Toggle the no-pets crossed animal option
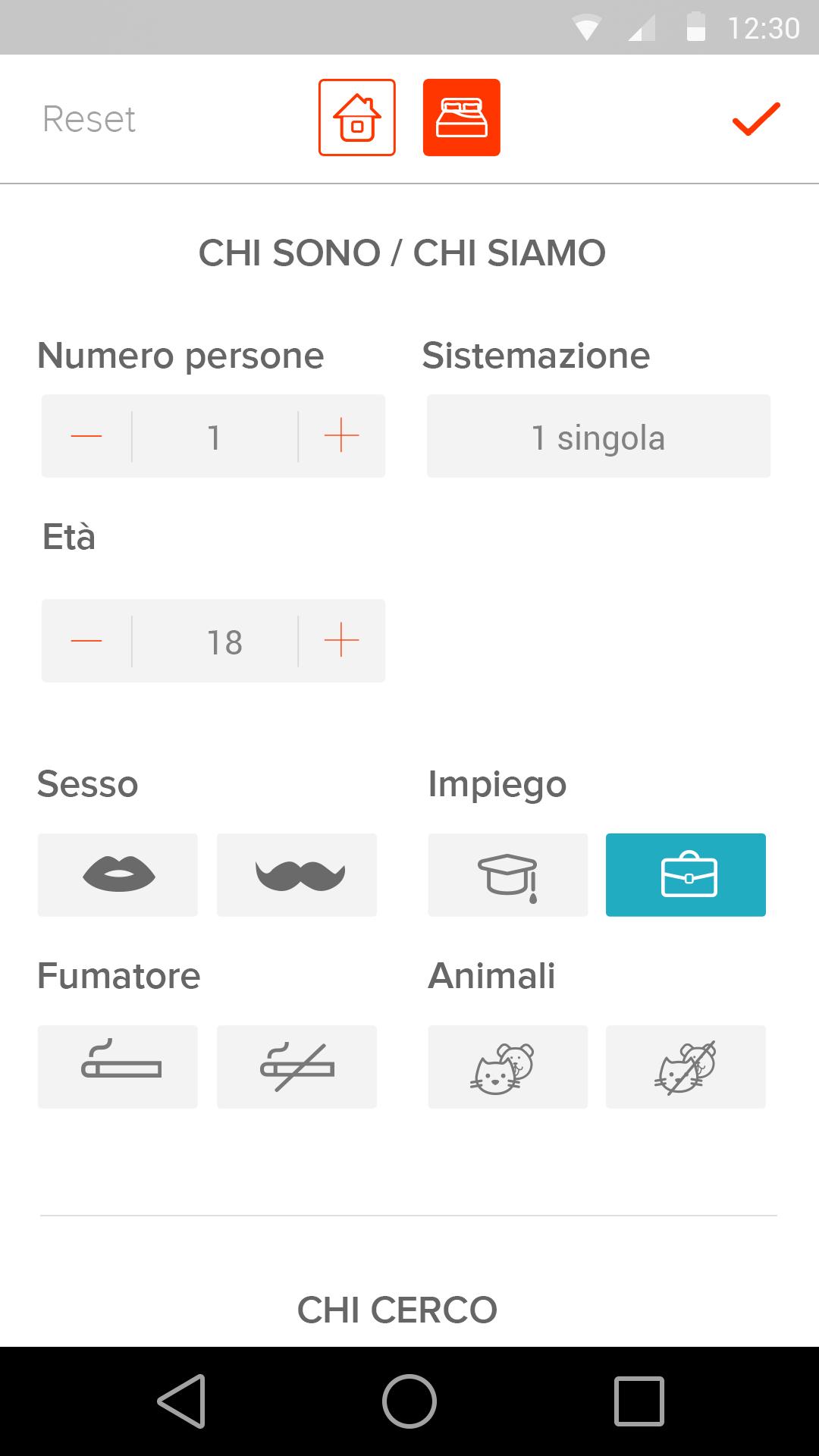The height and width of the screenshot is (1456, 819). pos(686,1066)
